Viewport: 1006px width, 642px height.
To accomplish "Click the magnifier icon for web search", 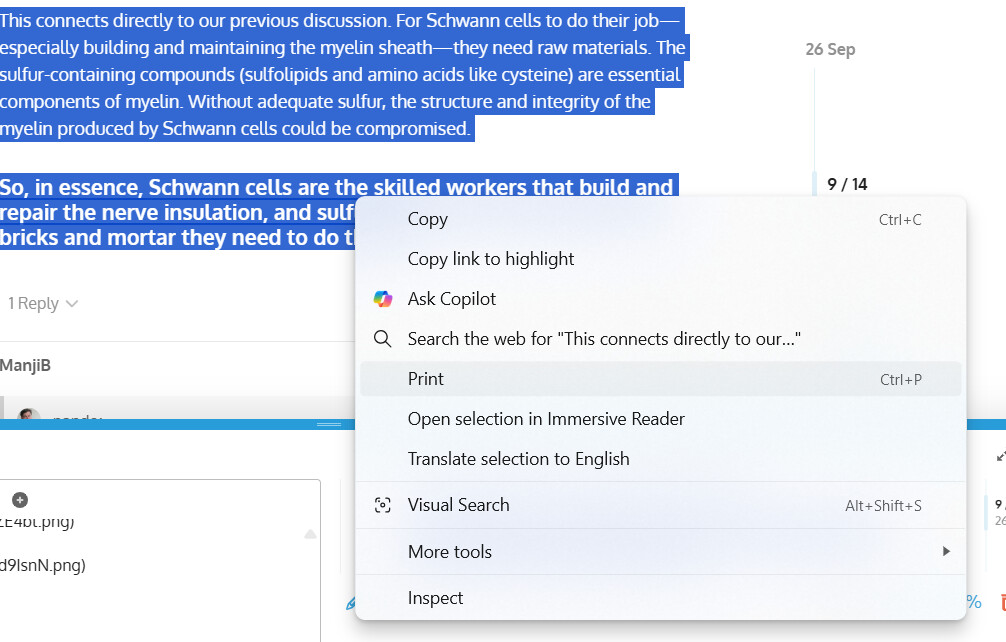I will pyautogui.click(x=382, y=339).
